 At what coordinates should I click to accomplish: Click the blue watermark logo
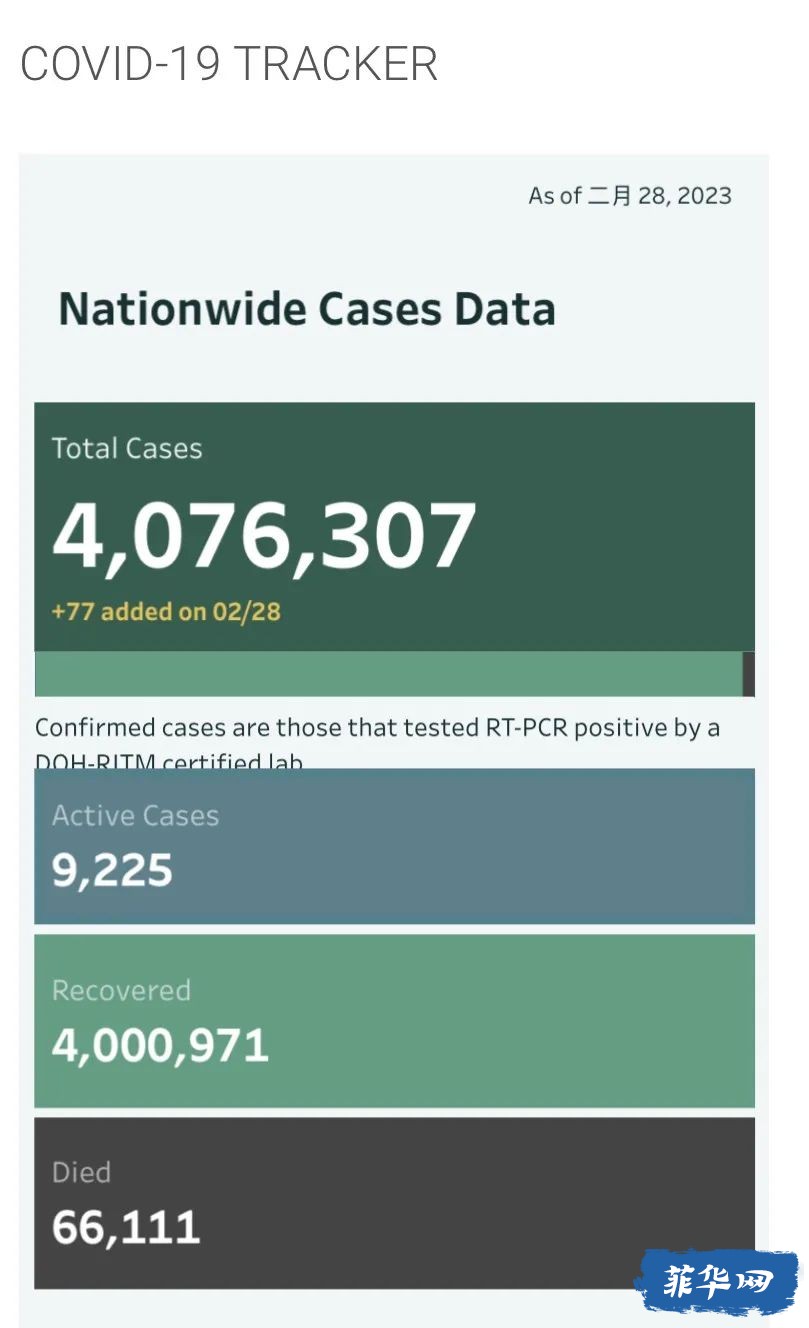tap(719, 1281)
